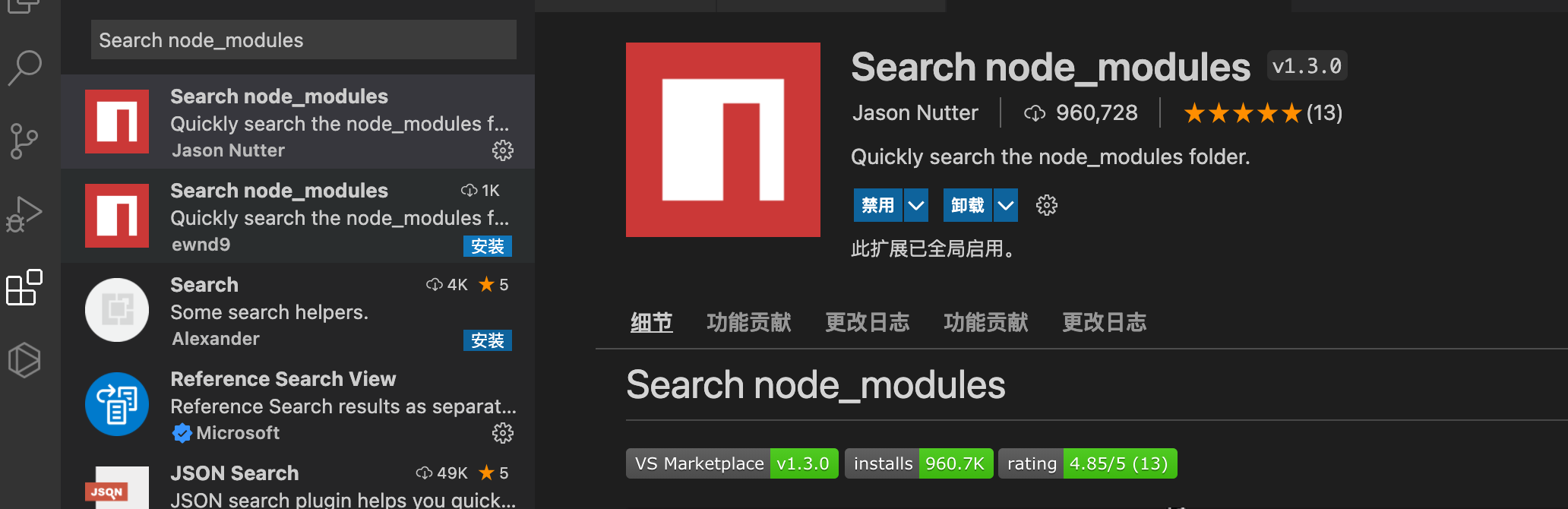Image resolution: width=1568 pixels, height=509 pixels.
Task: Click the 'Search node_modules' README heading
Action: pyautogui.click(x=816, y=384)
